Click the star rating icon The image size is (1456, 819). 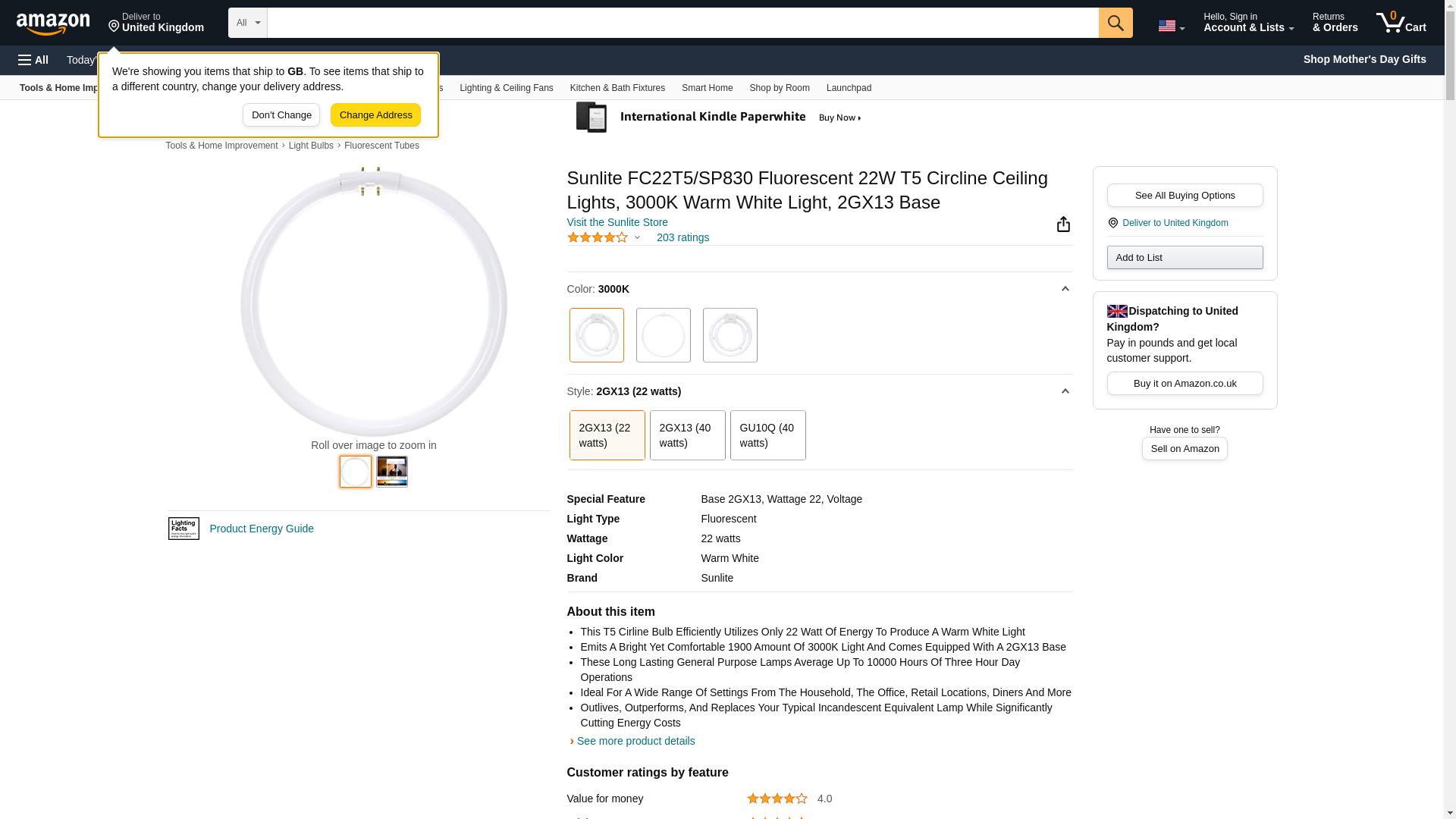[598, 237]
